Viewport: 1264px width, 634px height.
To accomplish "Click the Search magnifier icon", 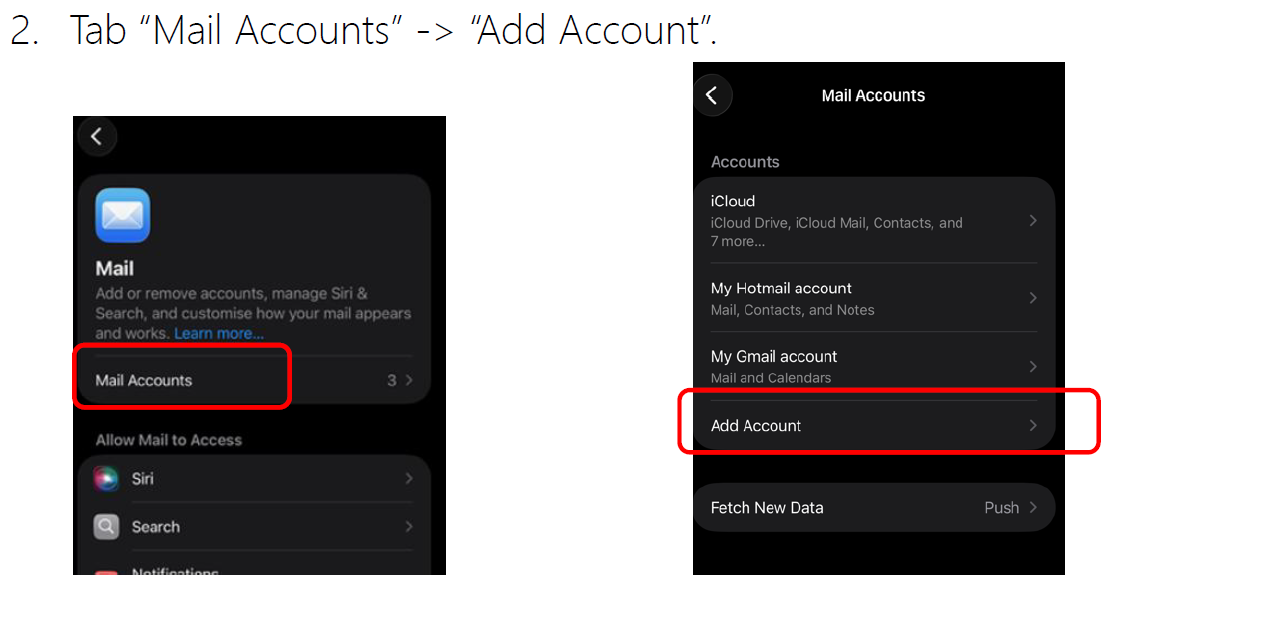I will 106,526.
